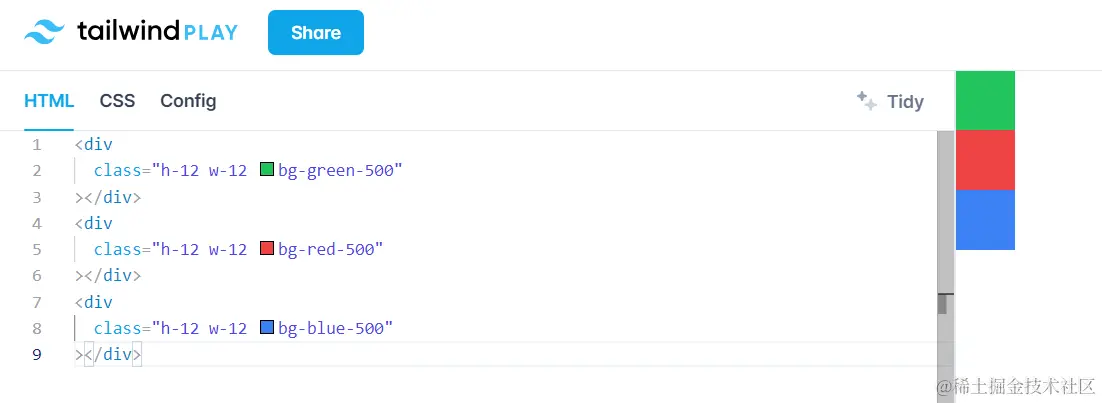Click the green swatch next to bg-green-500

pyautogui.click(x=267, y=170)
